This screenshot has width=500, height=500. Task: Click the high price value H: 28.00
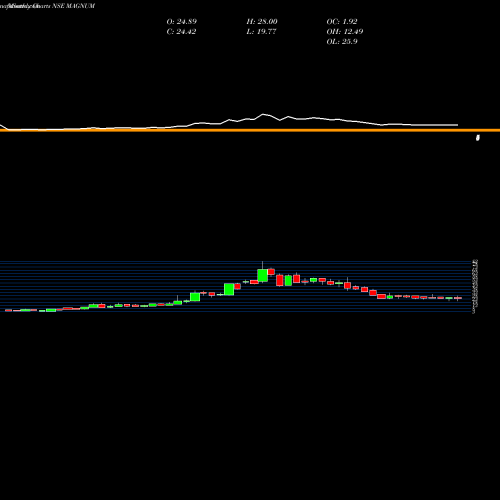click(262, 21)
